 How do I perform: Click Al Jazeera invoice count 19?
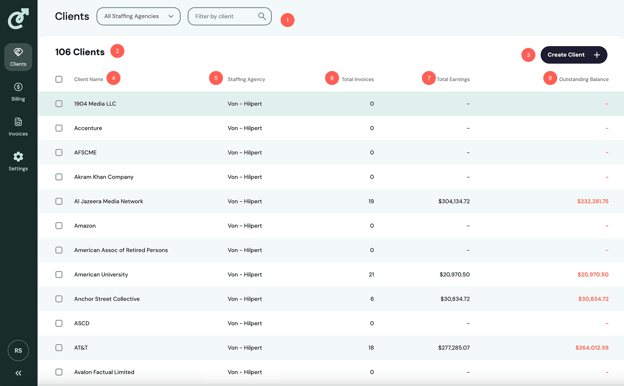click(371, 201)
